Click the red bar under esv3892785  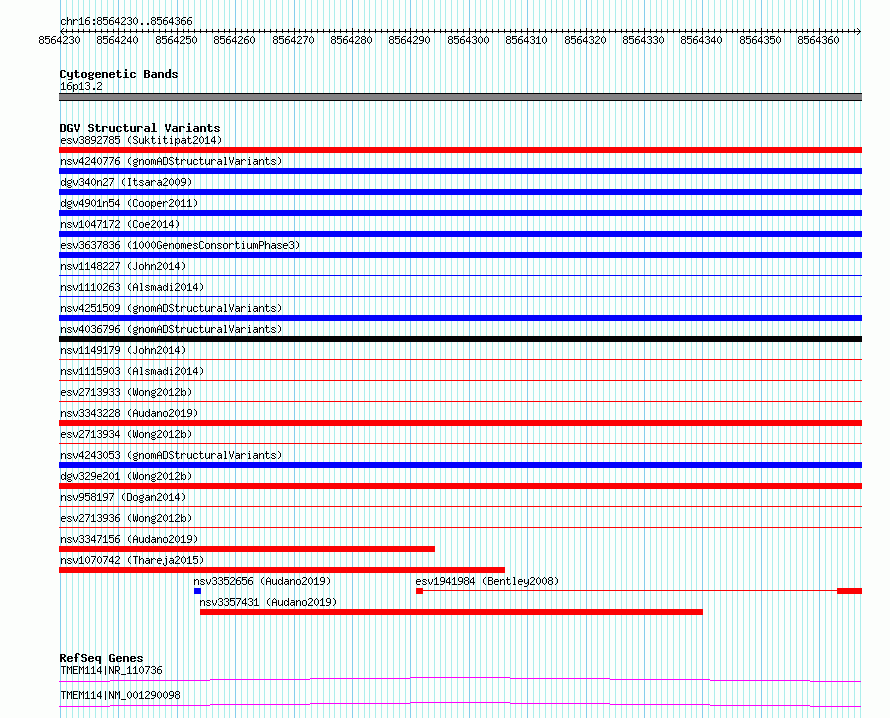(x=460, y=150)
